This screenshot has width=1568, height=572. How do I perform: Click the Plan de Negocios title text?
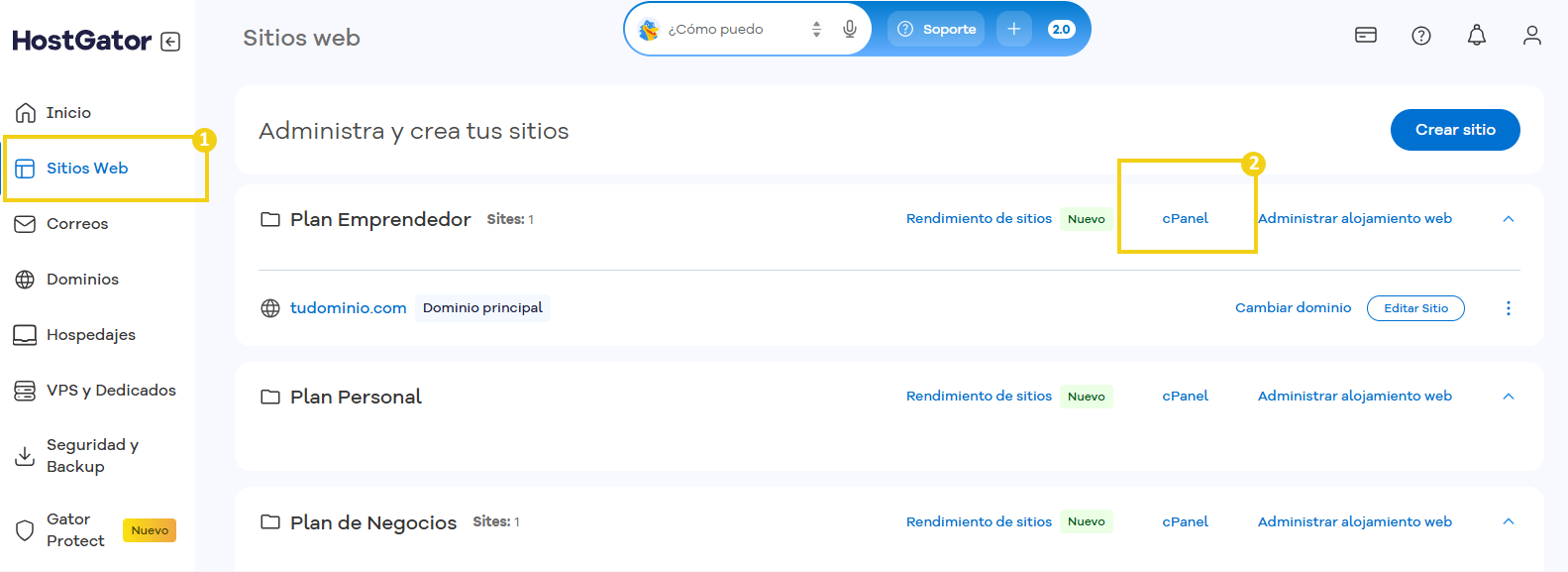coord(373,523)
